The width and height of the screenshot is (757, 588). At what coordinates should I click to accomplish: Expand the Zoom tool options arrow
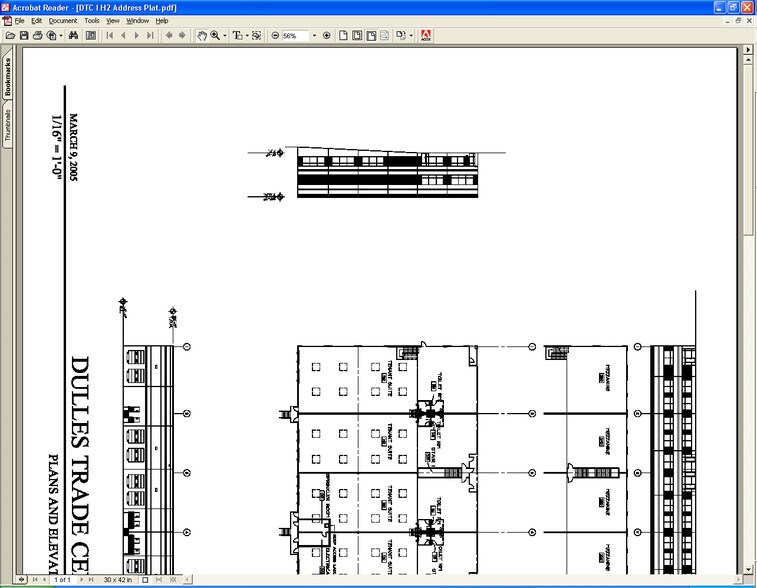(x=225, y=35)
